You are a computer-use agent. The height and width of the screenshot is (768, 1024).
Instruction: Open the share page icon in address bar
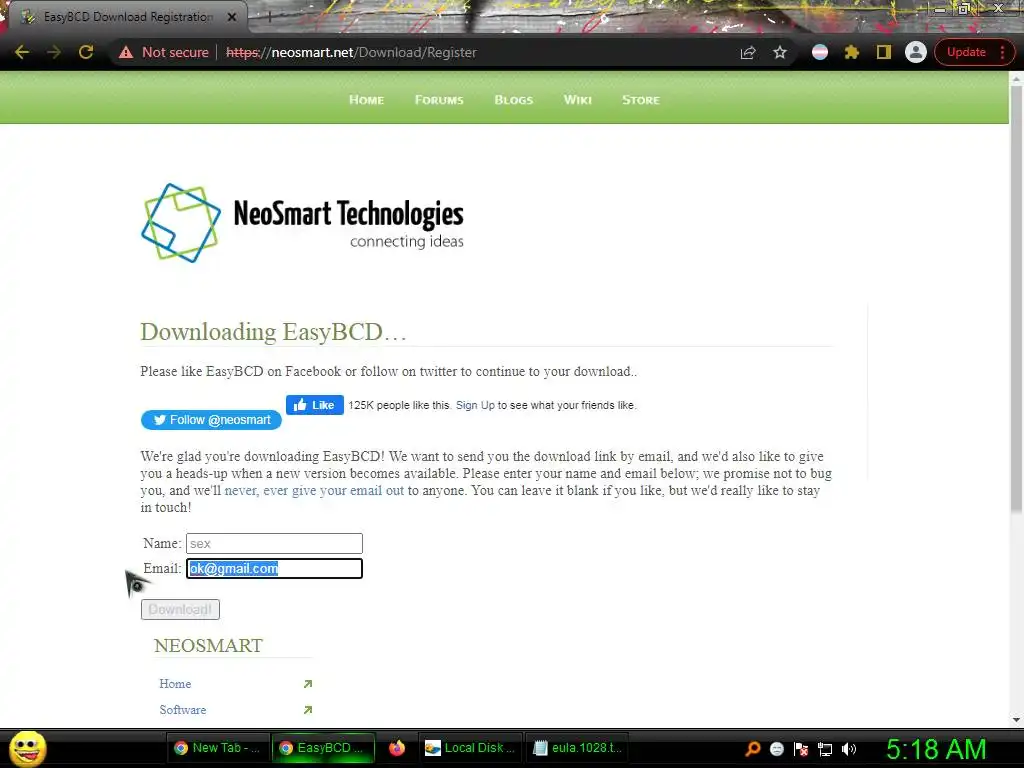748,52
